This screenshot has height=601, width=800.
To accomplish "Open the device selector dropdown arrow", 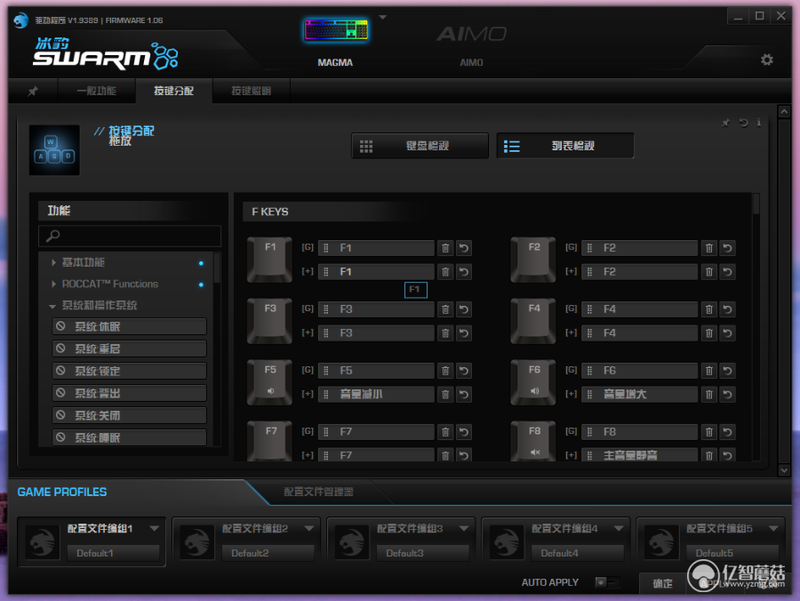I will (383, 17).
